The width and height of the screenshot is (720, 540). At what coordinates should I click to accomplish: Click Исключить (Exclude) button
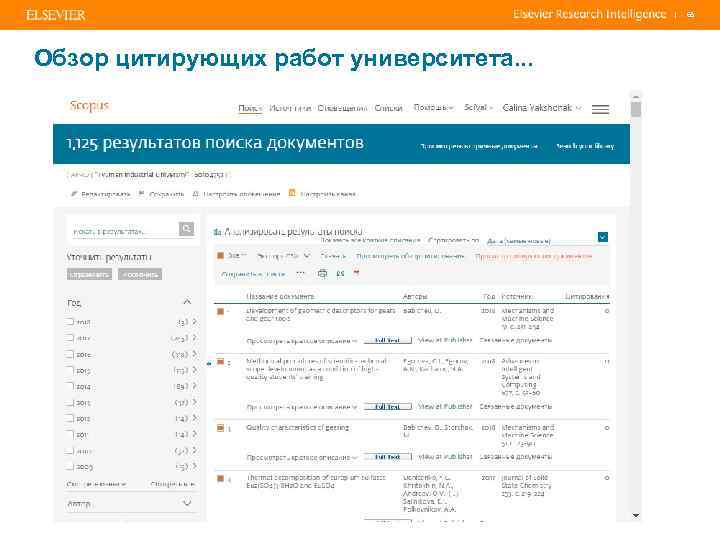140,275
